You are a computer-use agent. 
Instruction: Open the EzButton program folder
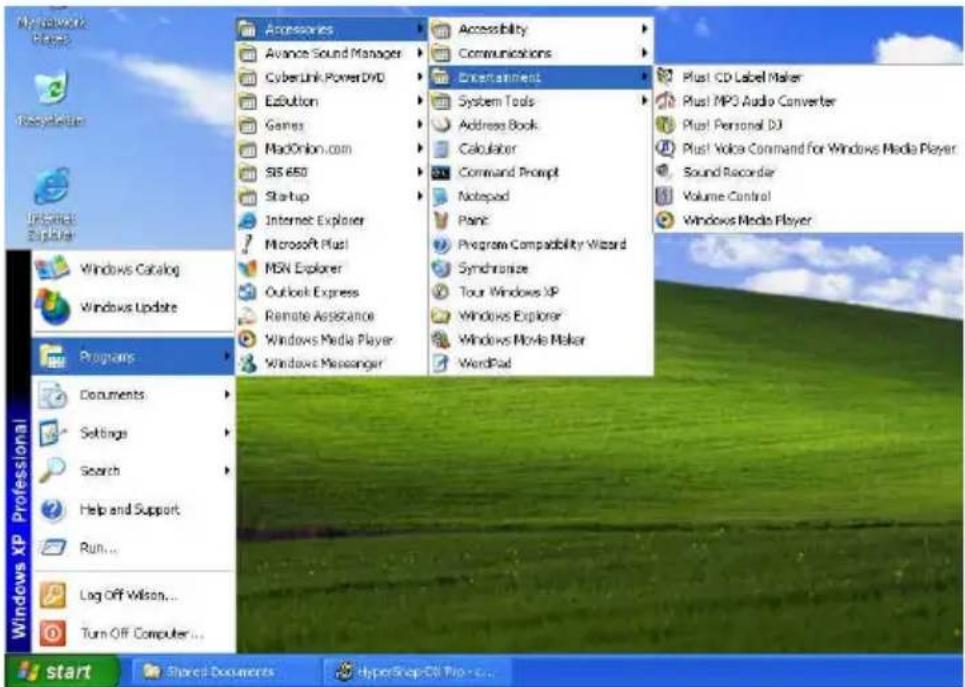point(331,101)
